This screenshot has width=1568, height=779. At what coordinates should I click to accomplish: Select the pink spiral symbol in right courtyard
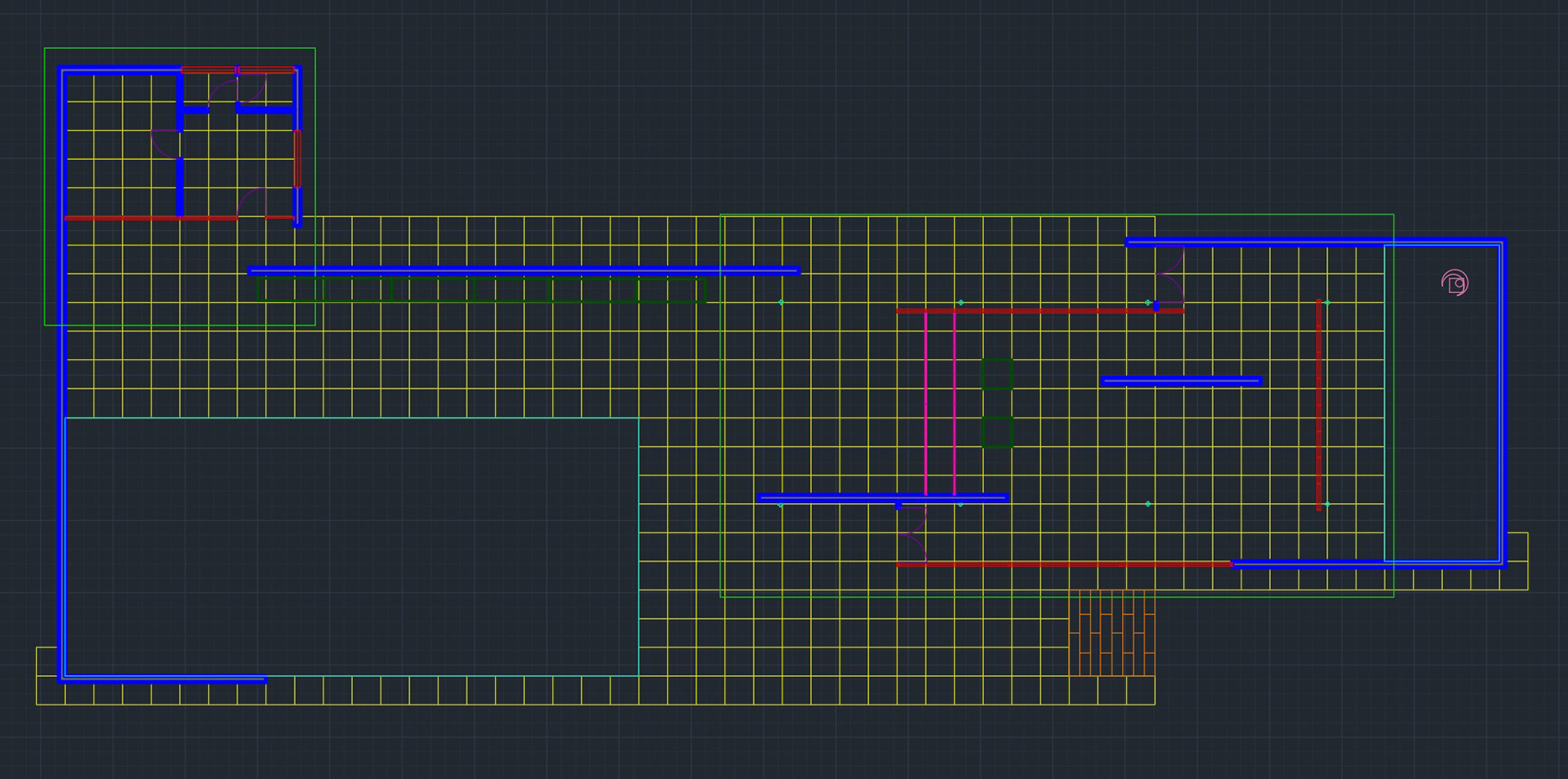1454,283
